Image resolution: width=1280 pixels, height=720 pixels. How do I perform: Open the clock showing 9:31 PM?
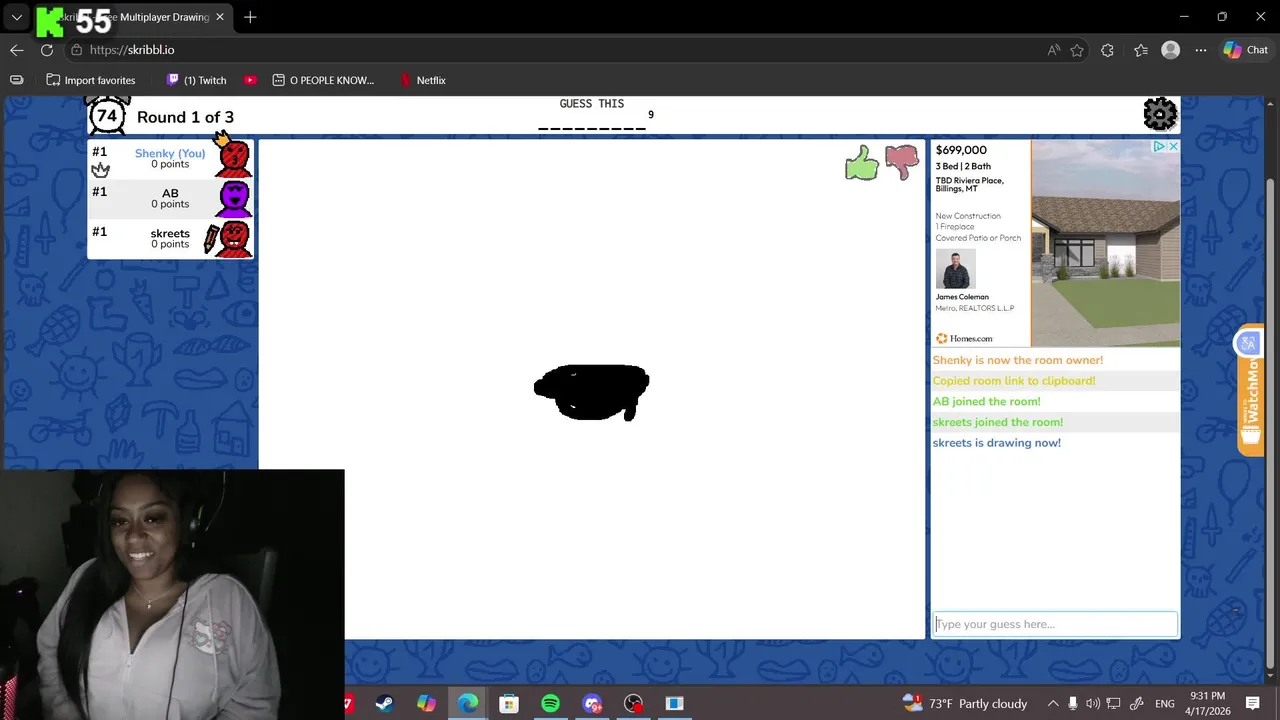(x=1207, y=704)
